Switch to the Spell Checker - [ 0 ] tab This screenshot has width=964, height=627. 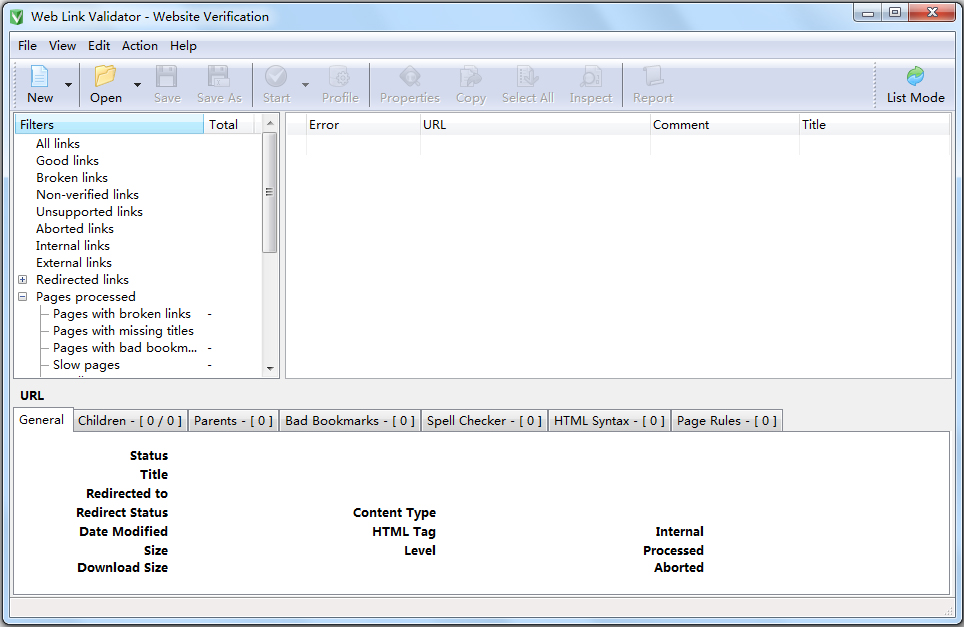484,421
